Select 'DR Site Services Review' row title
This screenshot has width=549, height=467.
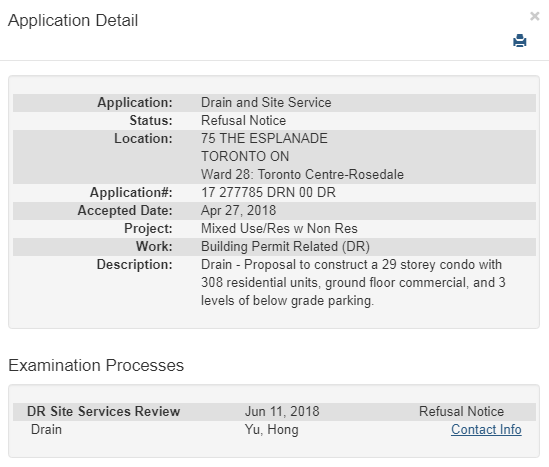(104, 411)
